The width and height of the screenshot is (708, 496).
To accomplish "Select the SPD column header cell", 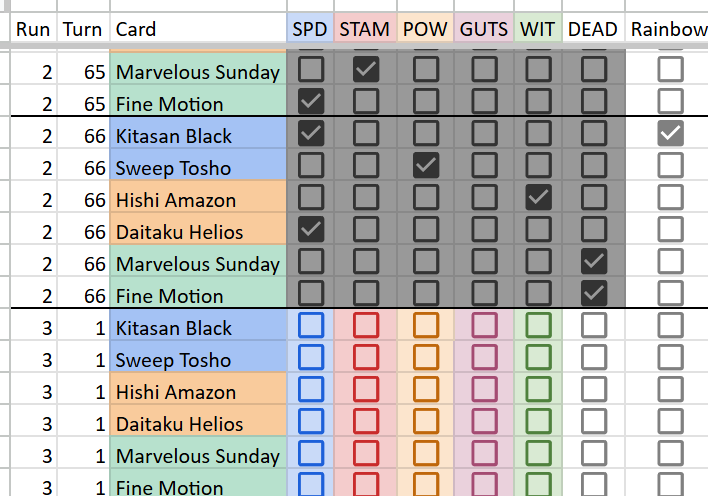I will (x=310, y=29).
